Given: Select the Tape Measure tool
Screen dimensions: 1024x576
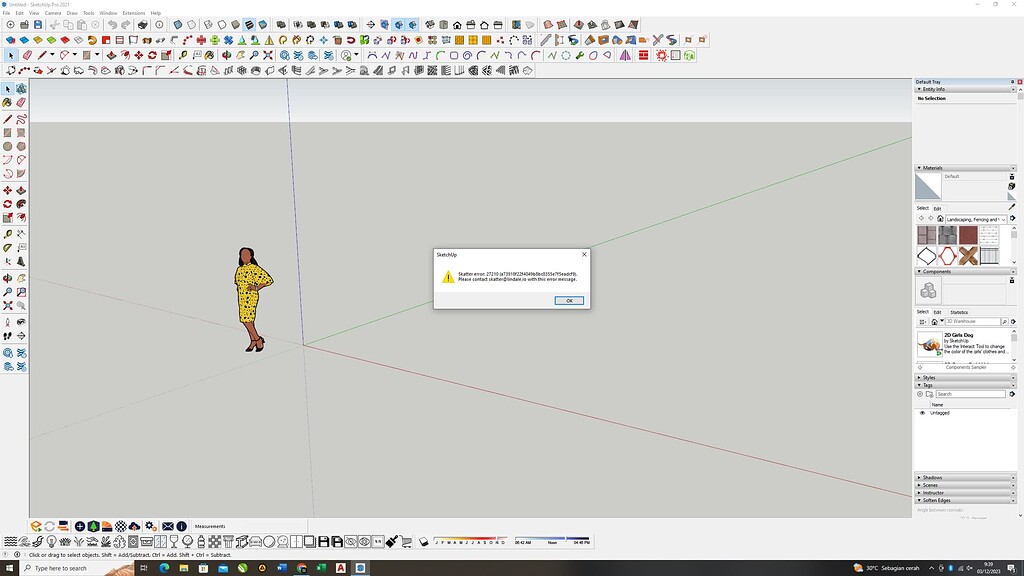Looking at the screenshot, I should pos(7,233).
